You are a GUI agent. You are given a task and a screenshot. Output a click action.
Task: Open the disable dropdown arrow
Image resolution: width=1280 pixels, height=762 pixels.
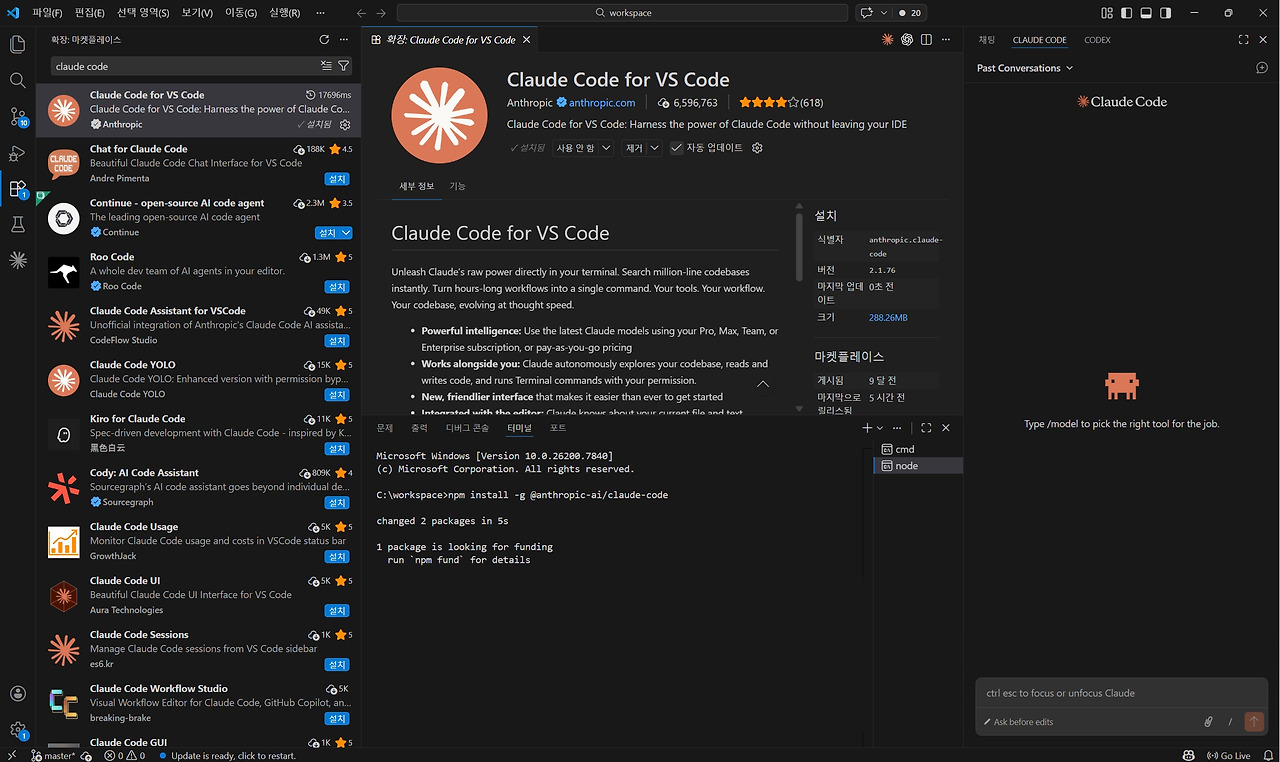click(606, 148)
